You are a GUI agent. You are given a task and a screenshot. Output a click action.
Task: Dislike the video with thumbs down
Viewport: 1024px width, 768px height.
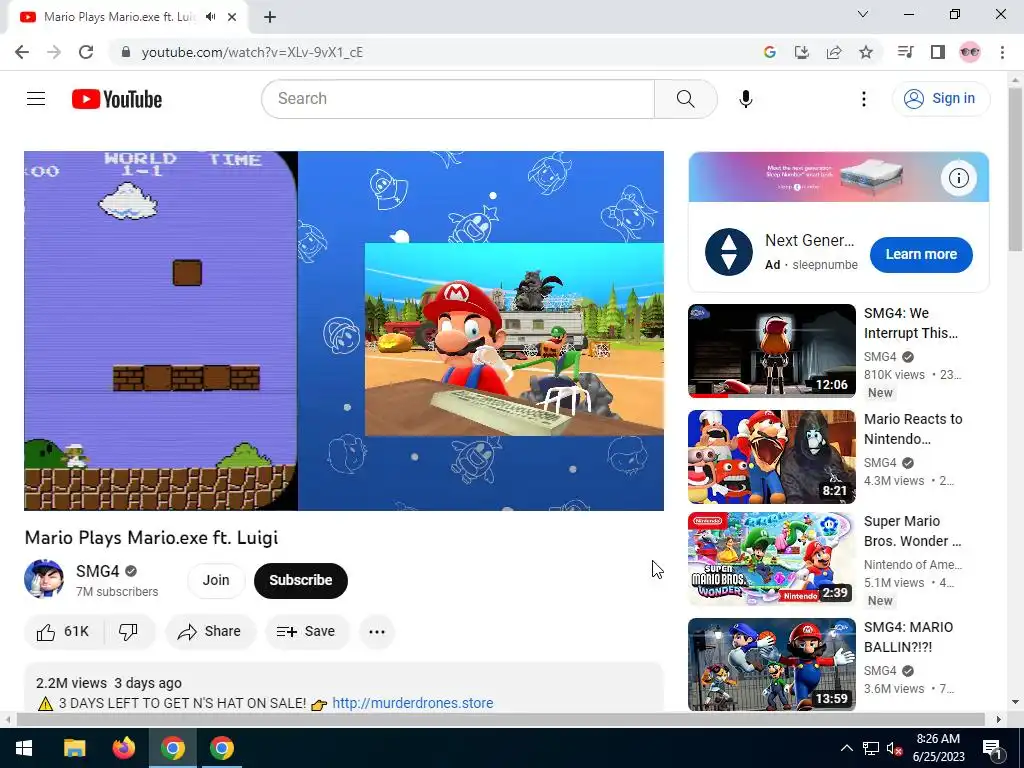[128, 632]
